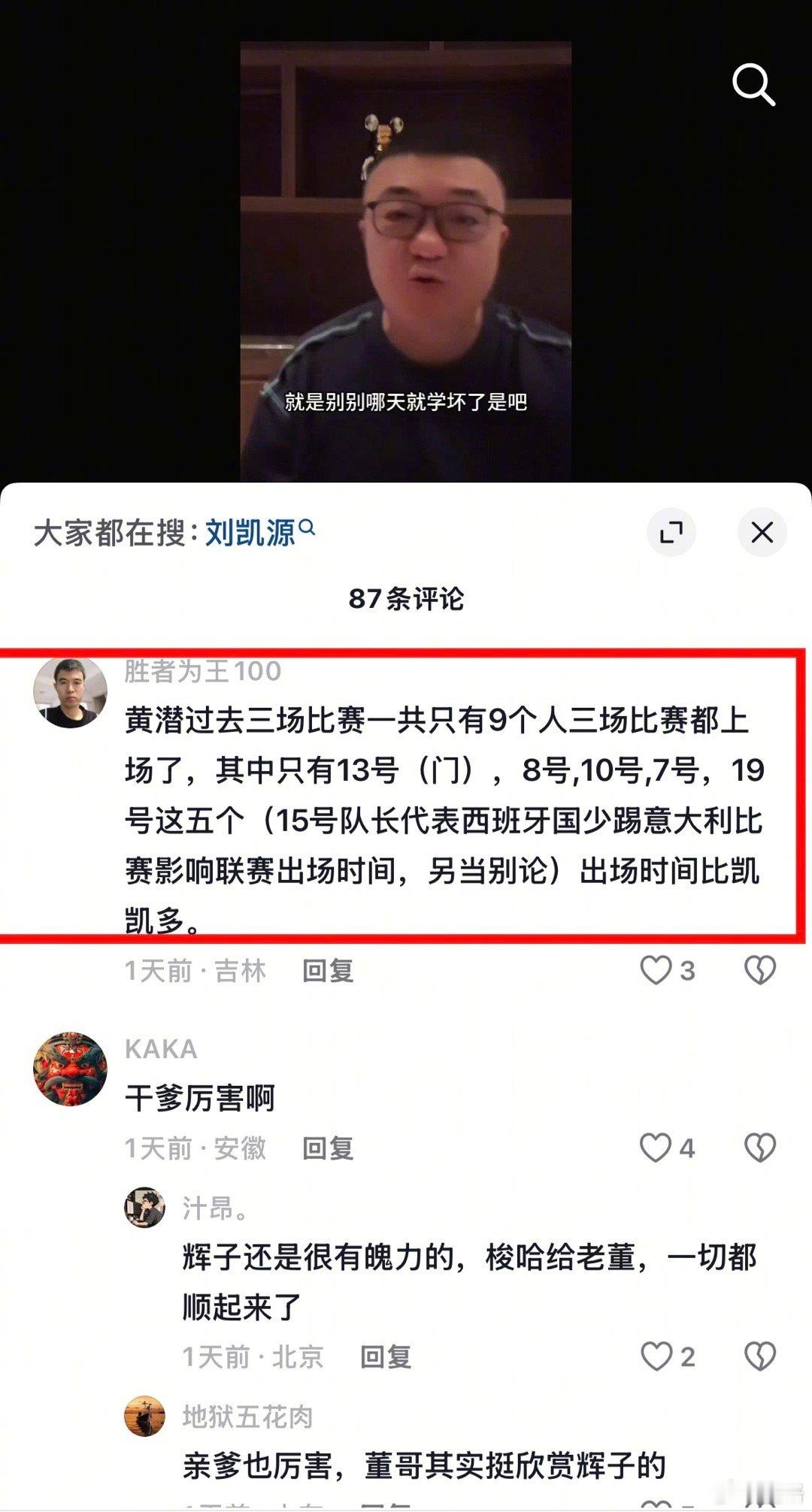
Task: Reply to 汁昂。's comment
Action: coord(386,1356)
